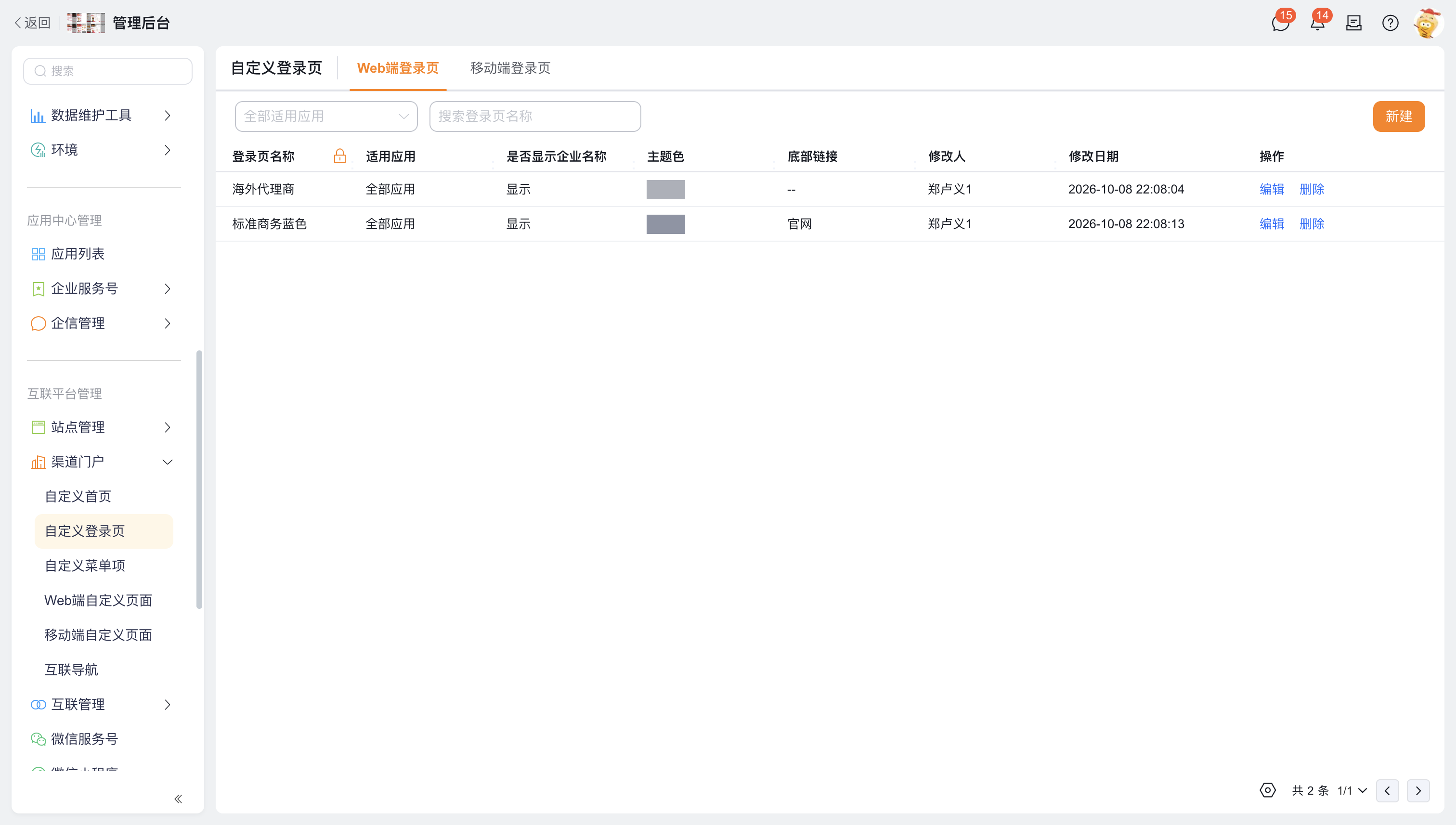This screenshot has width=1456, height=825.
Task: Collapse the sidebar with double-chevron icon
Action: pyautogui.click(x=178, y=799)
